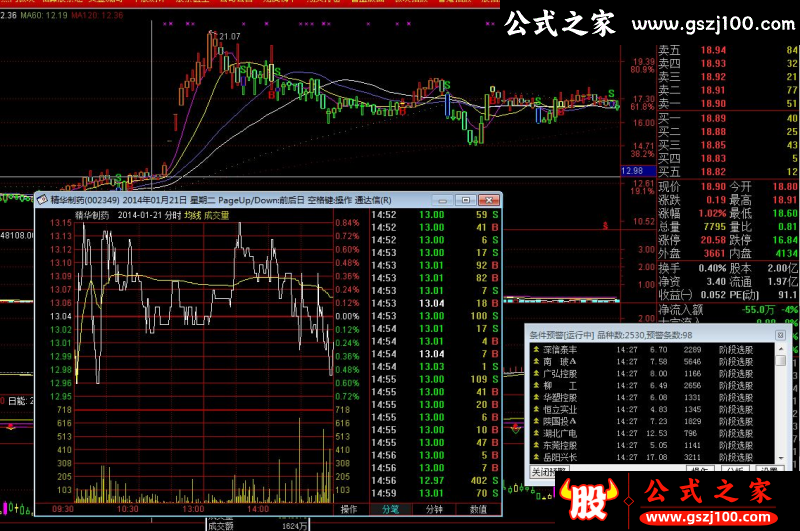Viewport: 800px width, 531px height.
Task: Click the 14:53 13.00 100 S tick row
Action: point(435,316)
